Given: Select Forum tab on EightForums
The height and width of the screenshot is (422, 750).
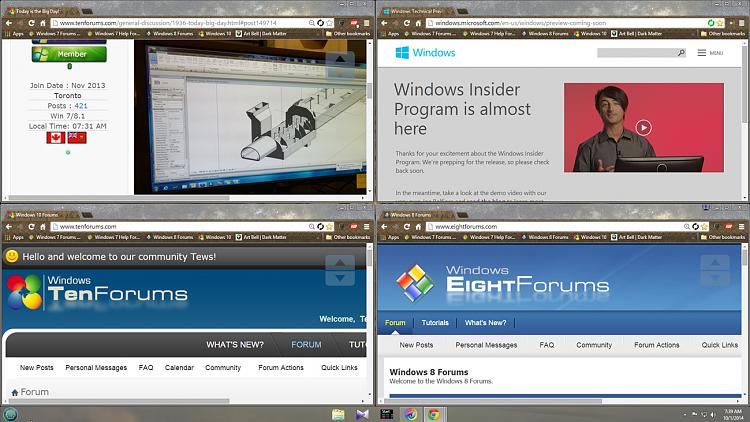Looking at the screenshot, I should point(395,323).
